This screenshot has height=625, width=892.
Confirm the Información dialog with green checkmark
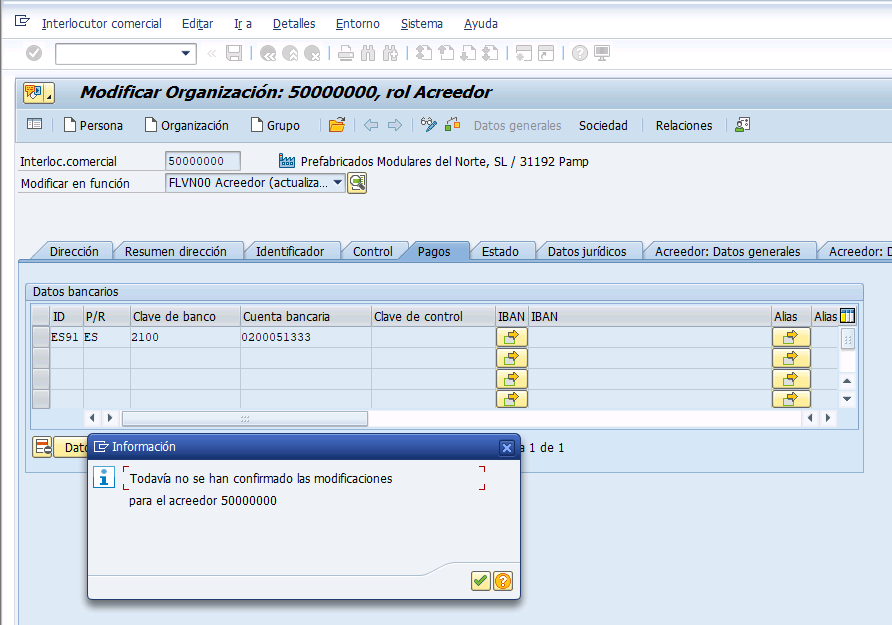click(481, 581)
